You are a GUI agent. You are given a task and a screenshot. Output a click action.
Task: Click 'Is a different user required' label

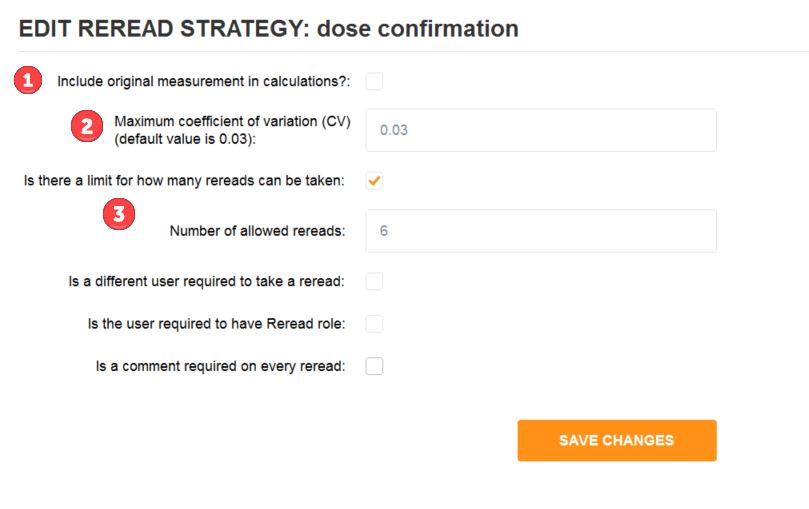(206, 282)
